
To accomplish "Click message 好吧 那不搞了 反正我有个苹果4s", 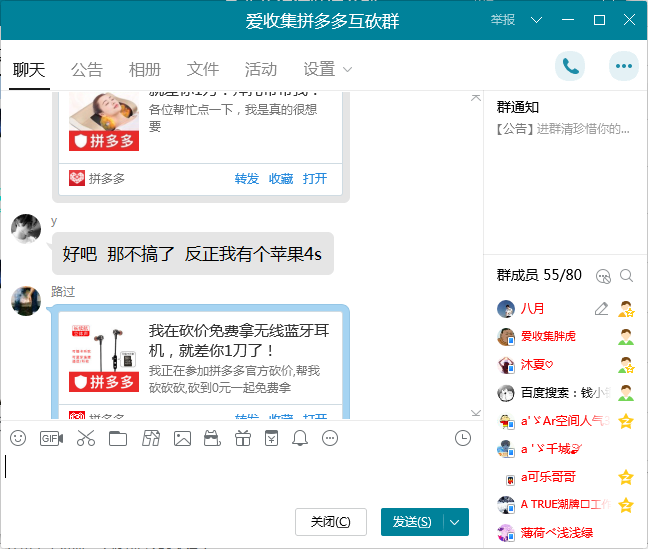I will click(193, 254).
